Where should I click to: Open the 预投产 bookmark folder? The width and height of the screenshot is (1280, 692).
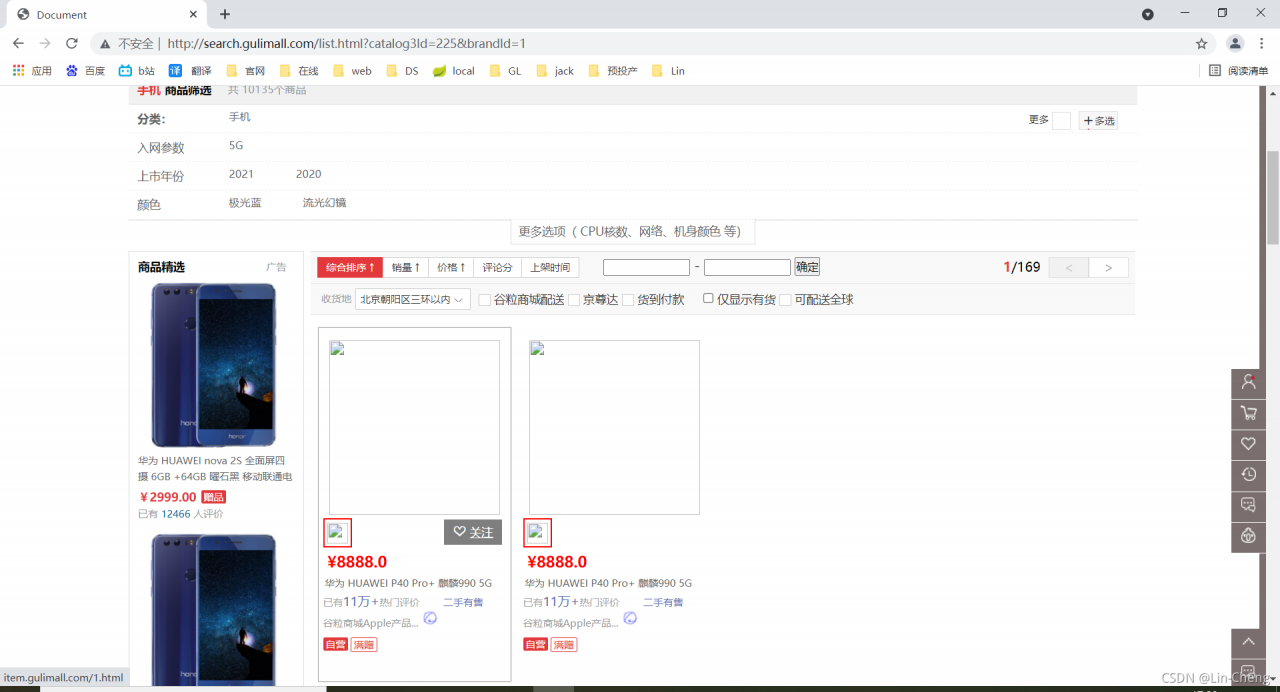point(613,71)
